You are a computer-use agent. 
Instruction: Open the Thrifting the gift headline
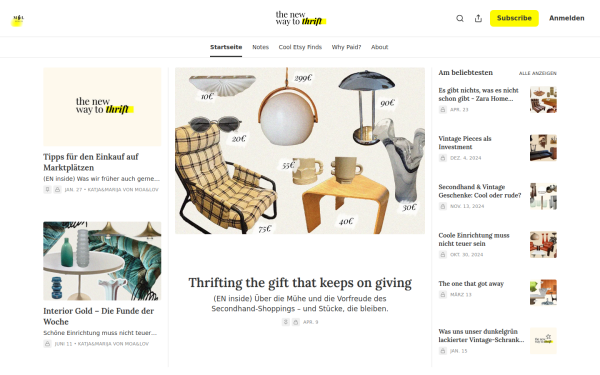tap(300, 283)
